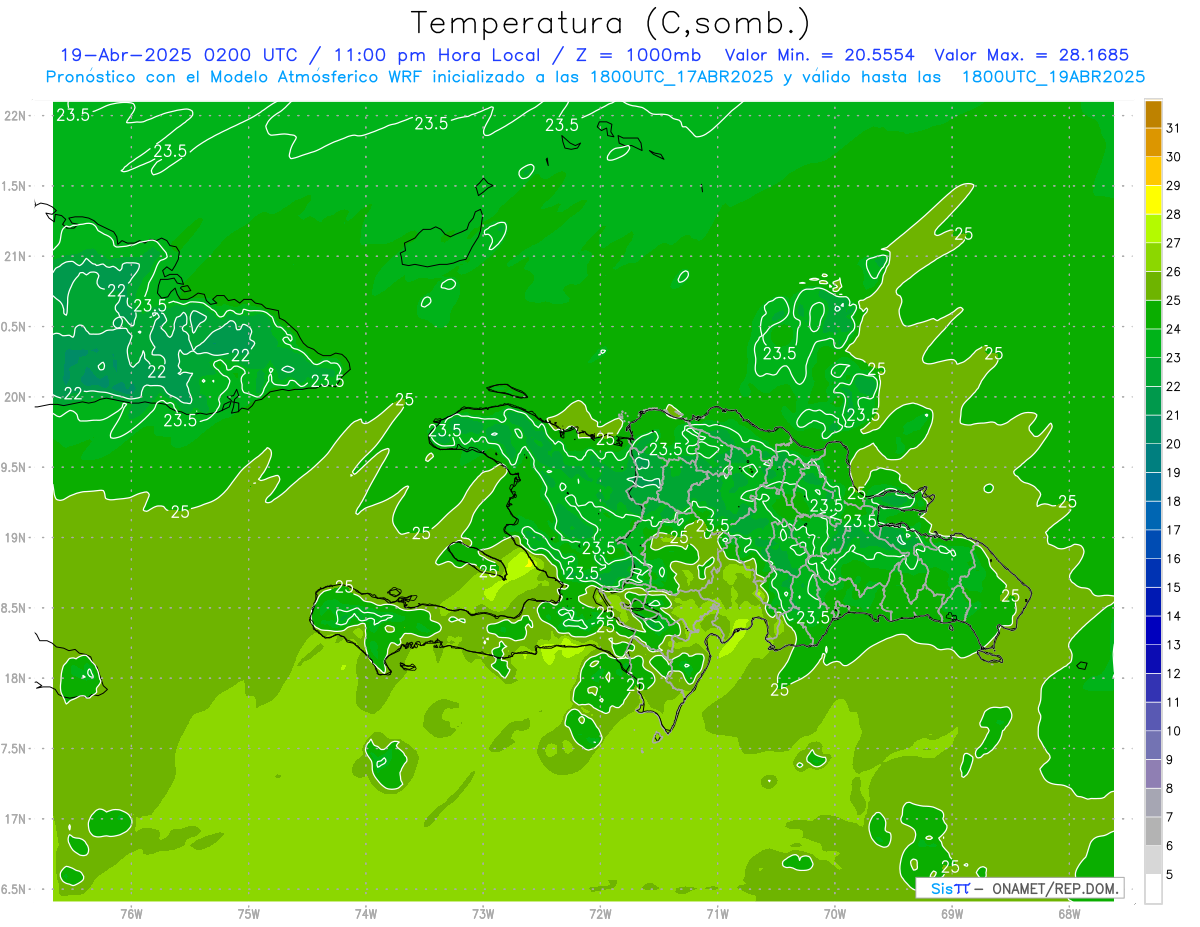The image size is (1200, 927).
Task: Click the "Sisπ" logo text
Action: click(950, 888)
